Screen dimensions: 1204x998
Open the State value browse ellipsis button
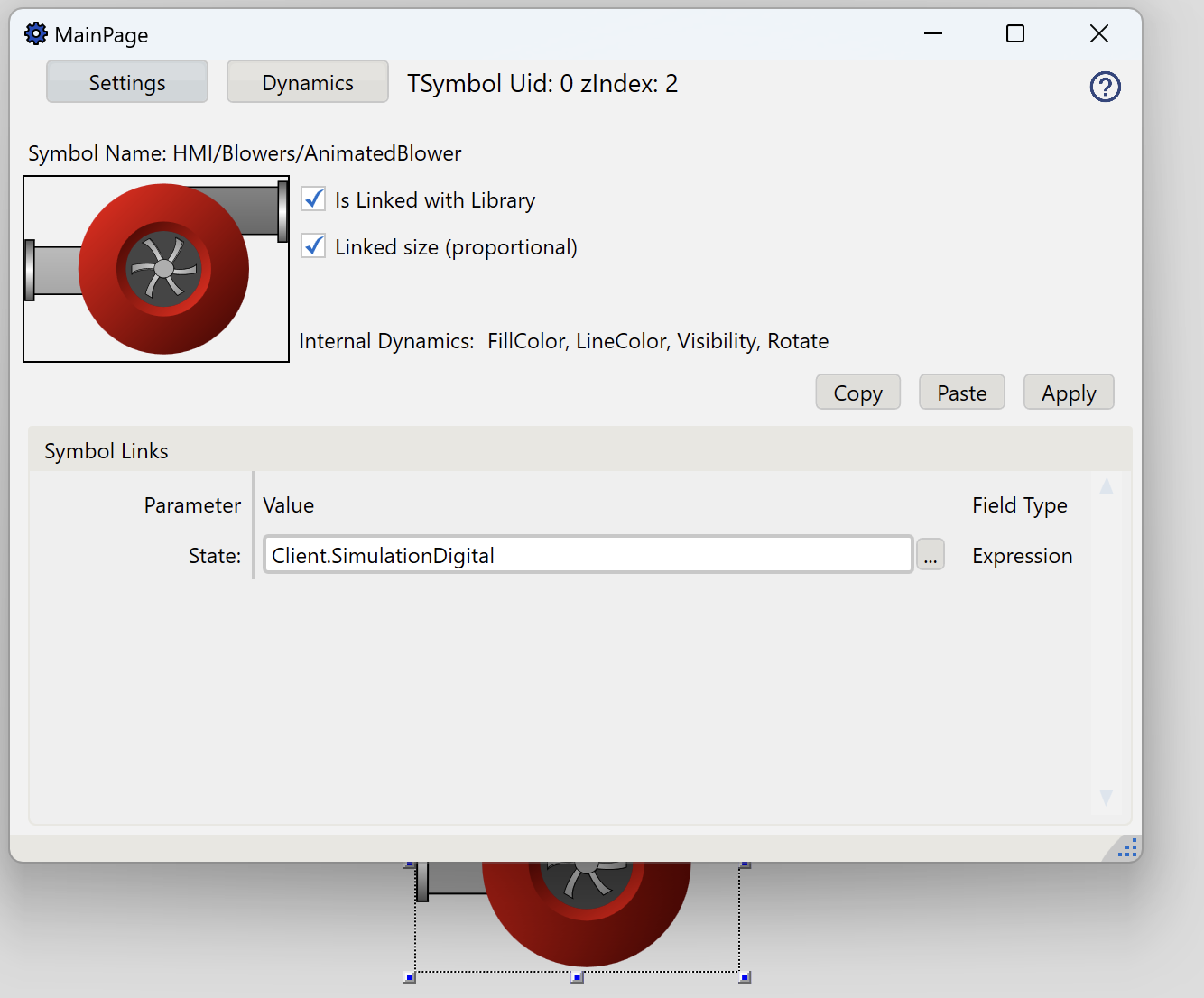930,555
